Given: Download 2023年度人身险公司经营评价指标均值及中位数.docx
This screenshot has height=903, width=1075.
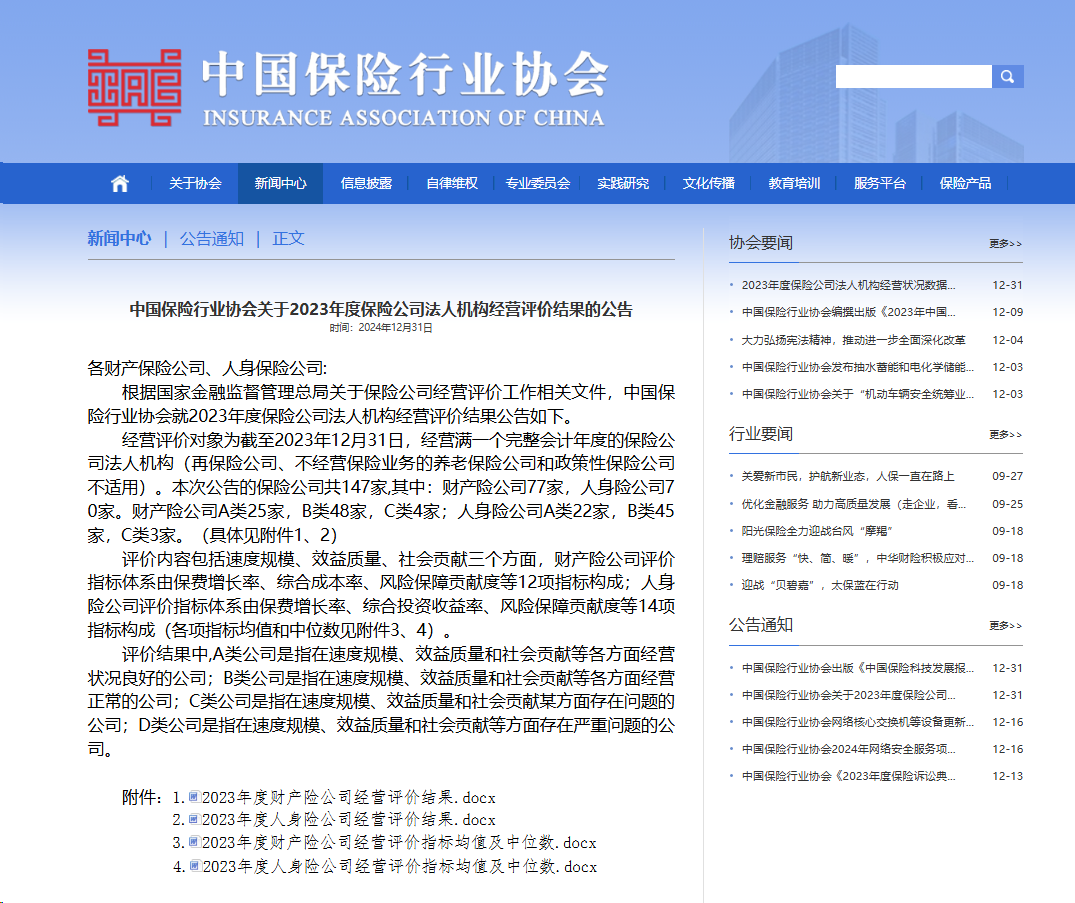Looking at the screenshot, I should [x=400, y=867].
